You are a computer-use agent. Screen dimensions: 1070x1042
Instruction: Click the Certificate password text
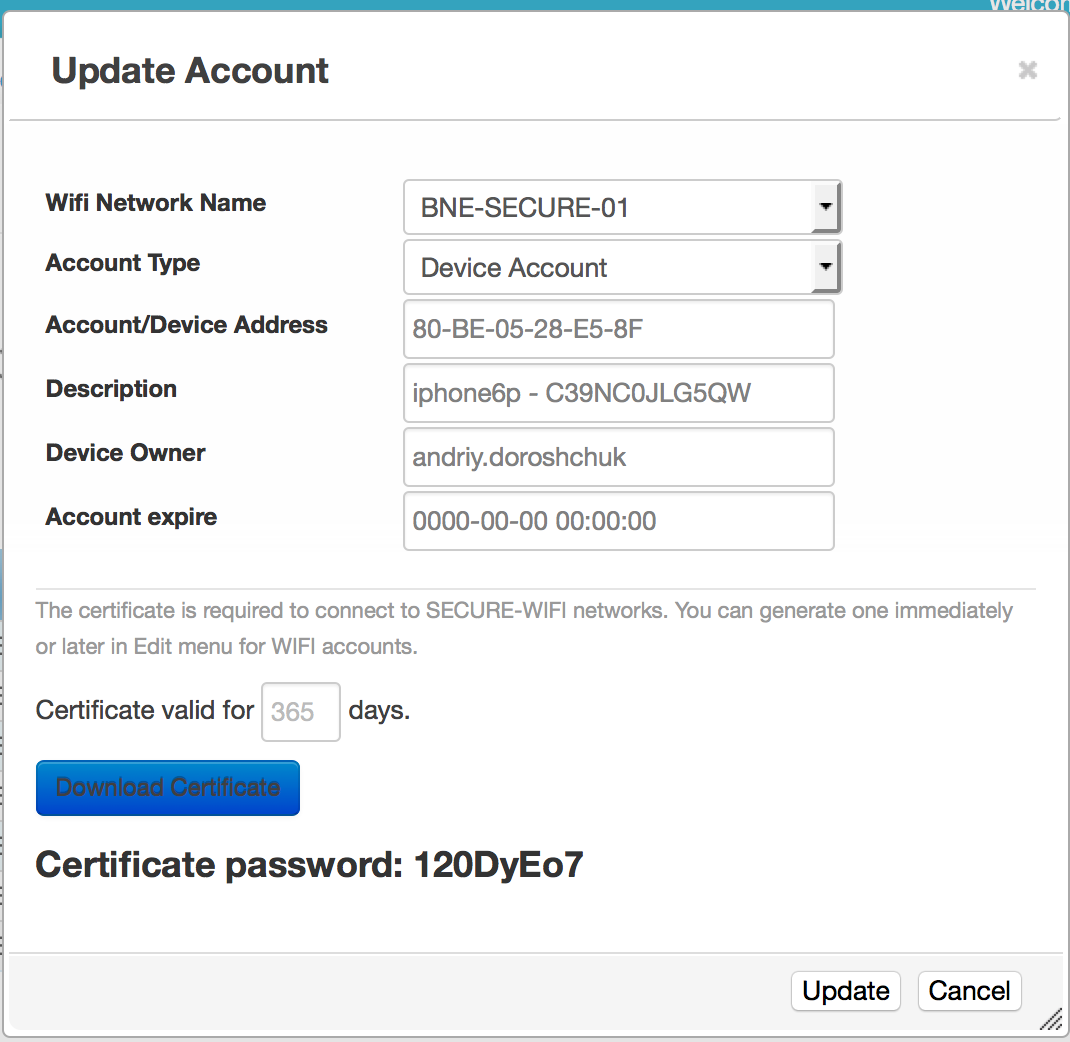click(309, 864)
